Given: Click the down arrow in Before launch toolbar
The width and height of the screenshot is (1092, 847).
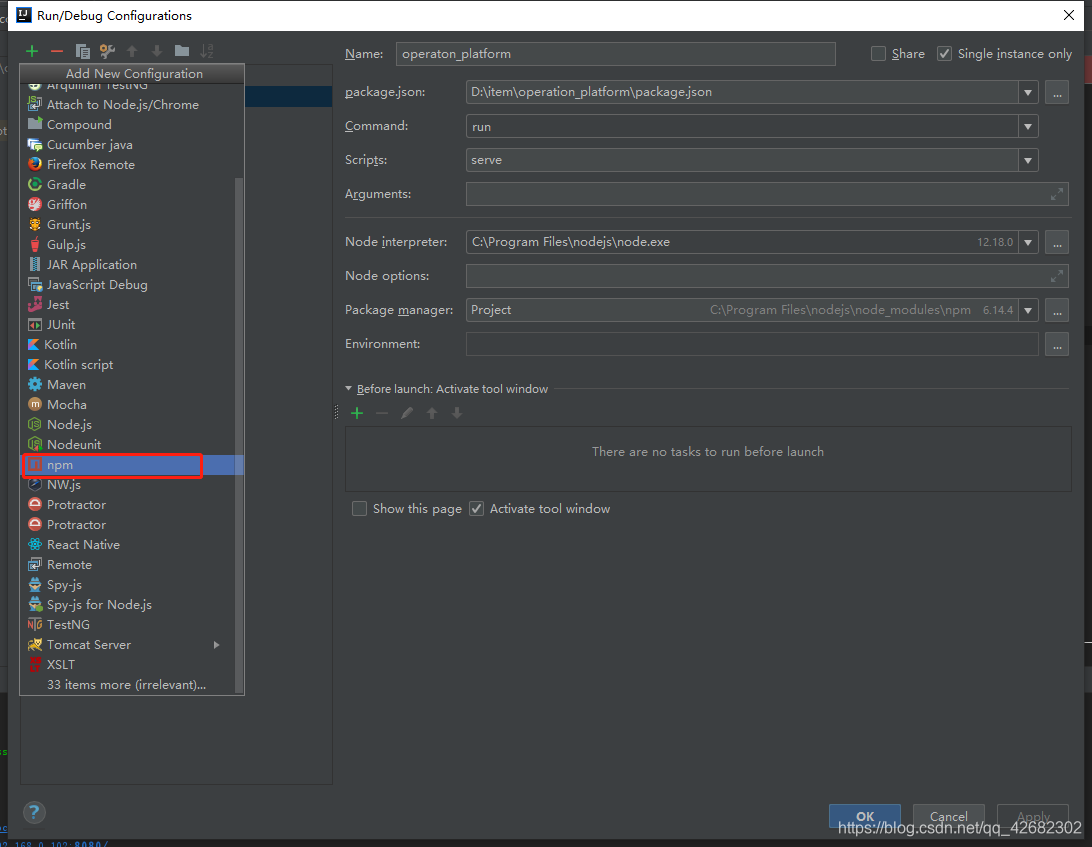Looking at the screenshot, I should click(x=457, y=413).
